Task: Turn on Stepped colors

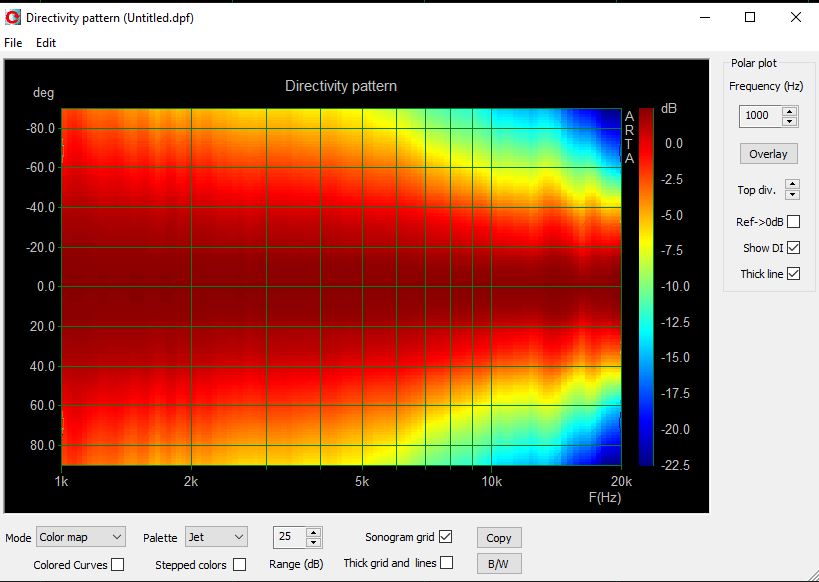Action: pos(240,565)
